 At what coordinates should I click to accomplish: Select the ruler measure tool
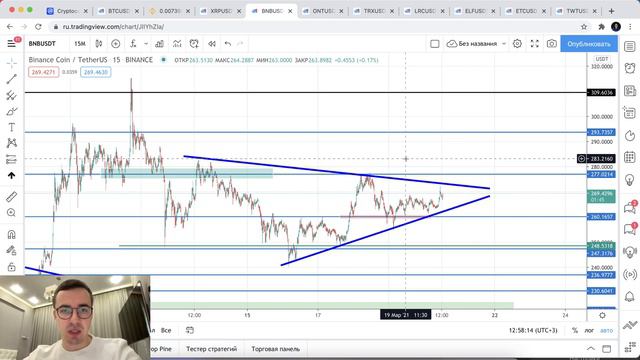(x=11, y=197)
